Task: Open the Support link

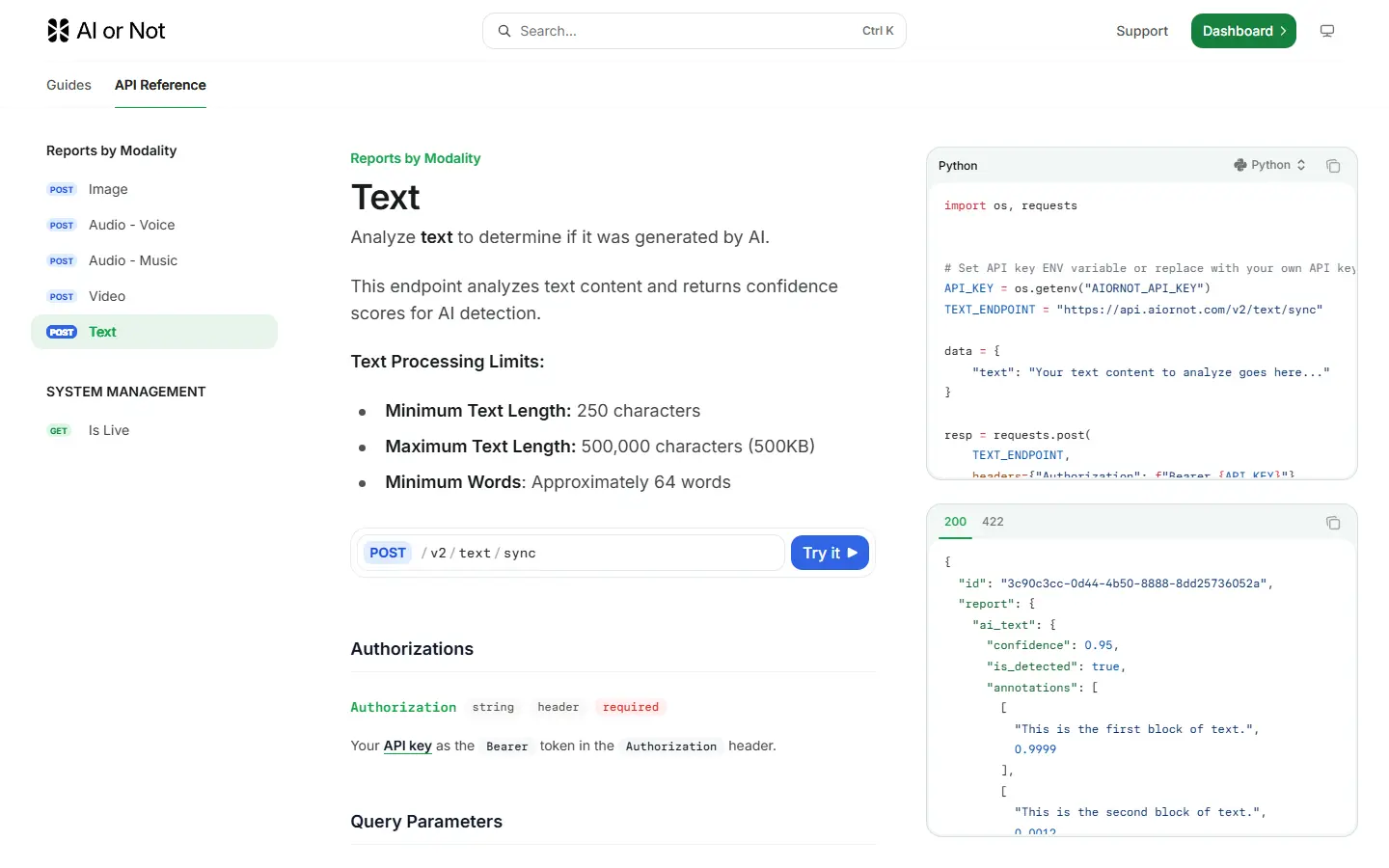Action: 1142,31
